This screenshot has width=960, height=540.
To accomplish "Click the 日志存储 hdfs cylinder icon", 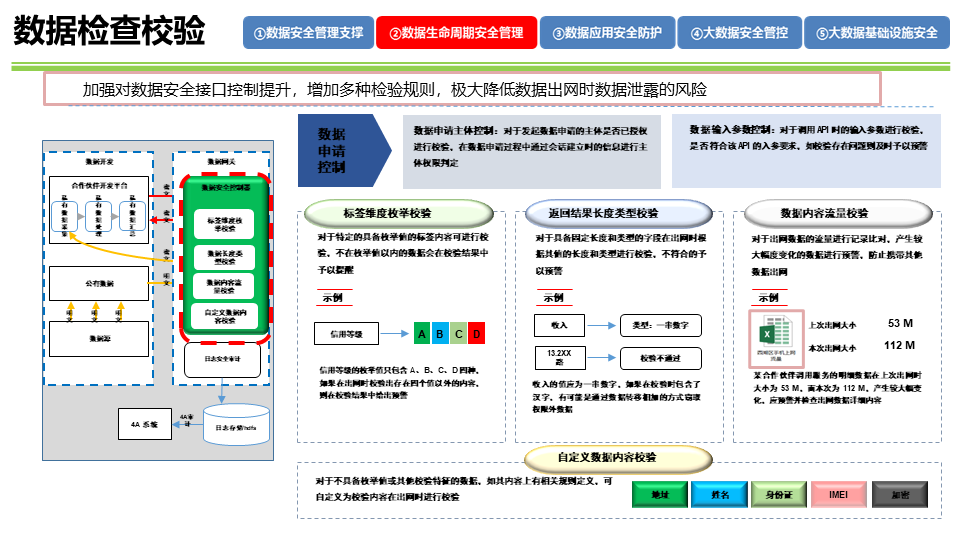I will pyautogui.click(x=236, y=424).
